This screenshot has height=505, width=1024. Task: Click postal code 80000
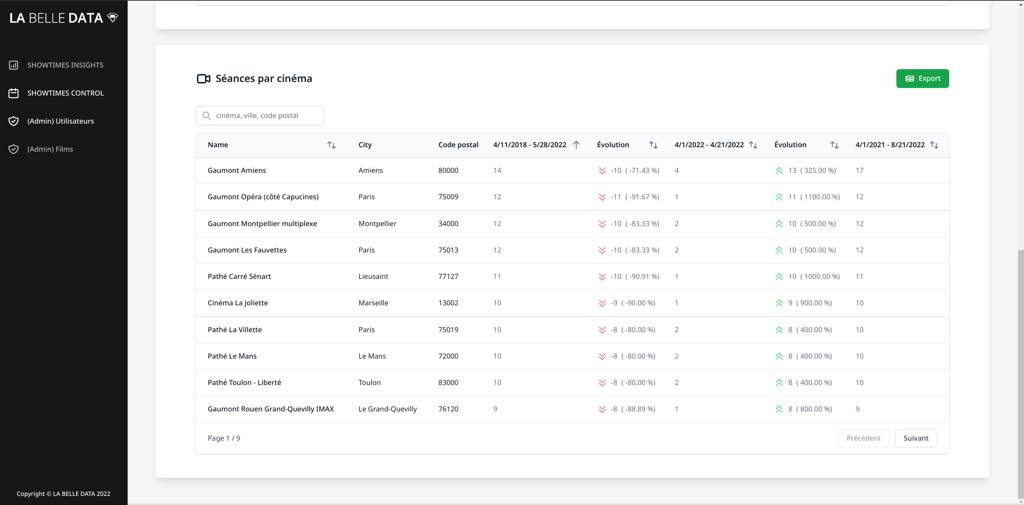[448, 171]
